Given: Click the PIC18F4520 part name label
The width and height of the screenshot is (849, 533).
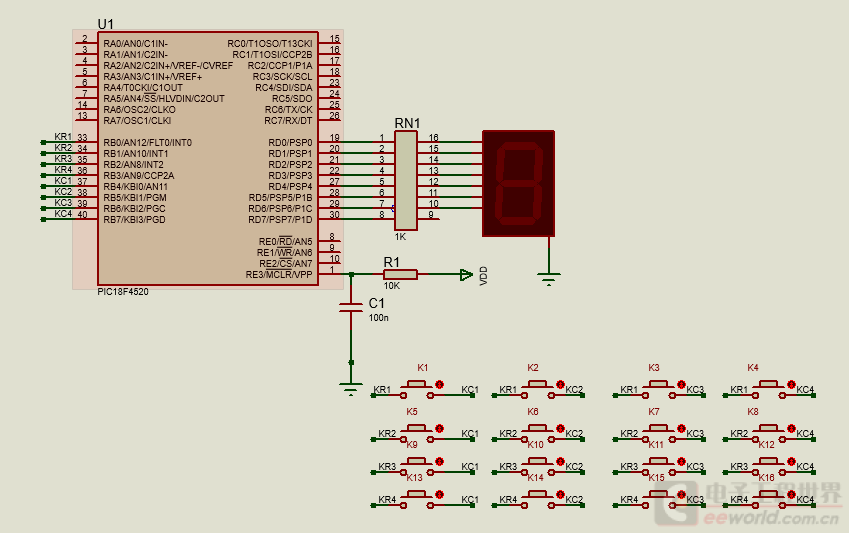Looking at the screenshot, I should (123, 292).
